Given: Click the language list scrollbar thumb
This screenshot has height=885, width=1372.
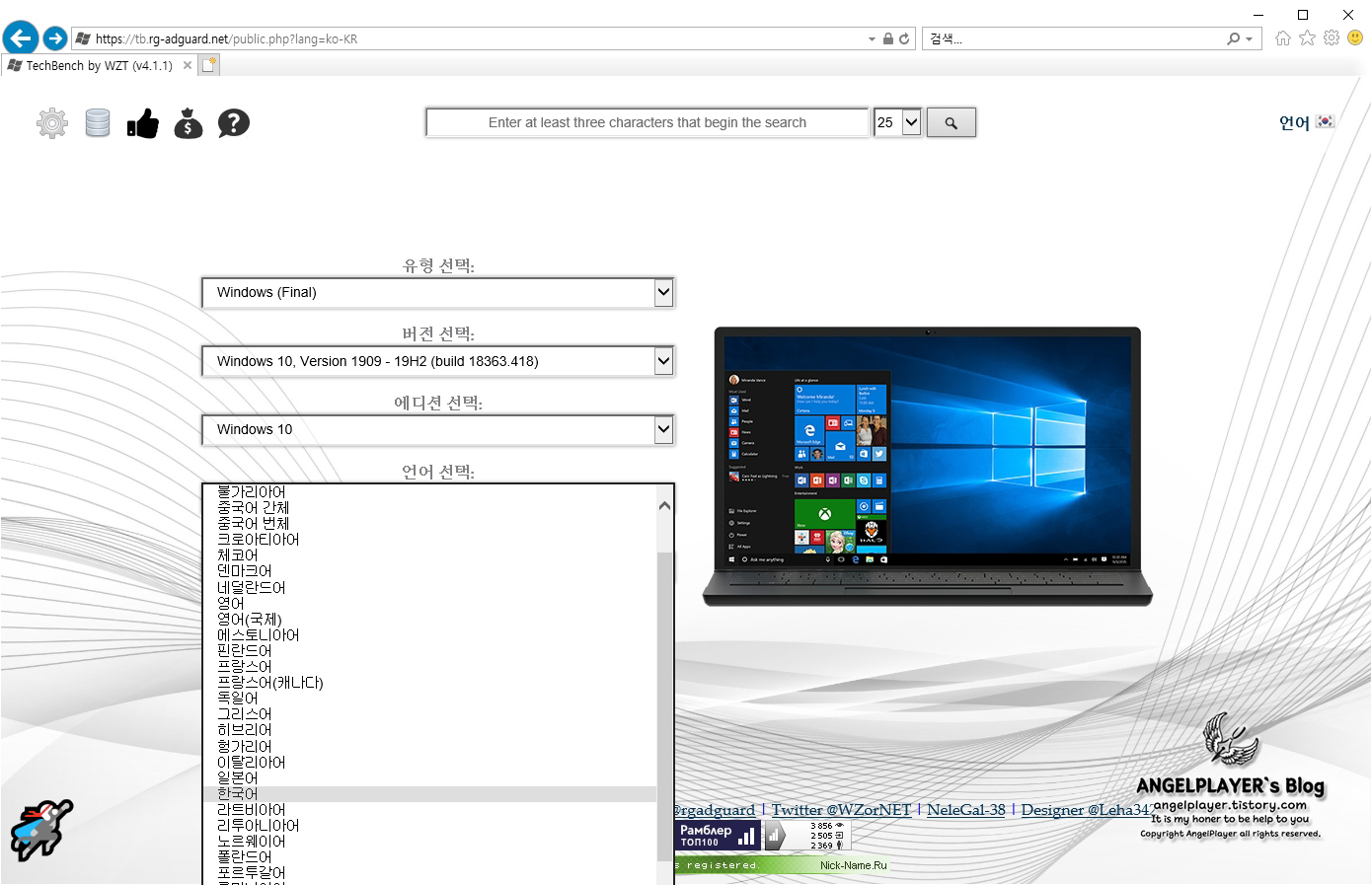Looking at the screenshot, I should pyautogui.click(x=664, y=706).
